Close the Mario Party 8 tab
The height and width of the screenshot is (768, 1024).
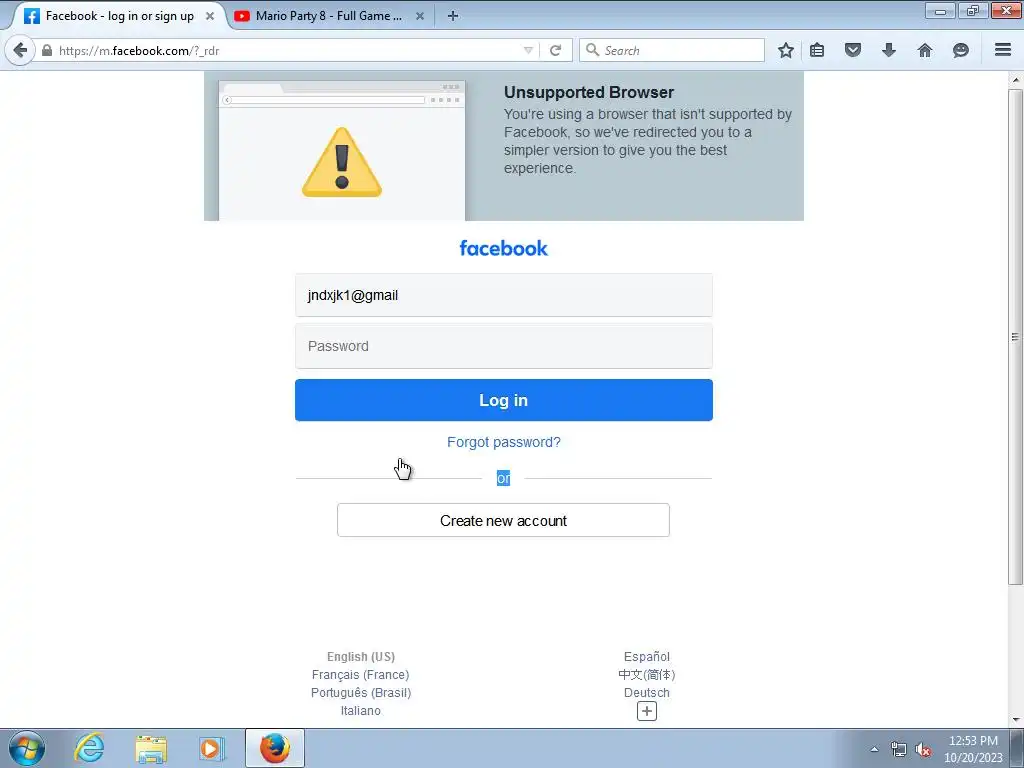tap(420, 16)
